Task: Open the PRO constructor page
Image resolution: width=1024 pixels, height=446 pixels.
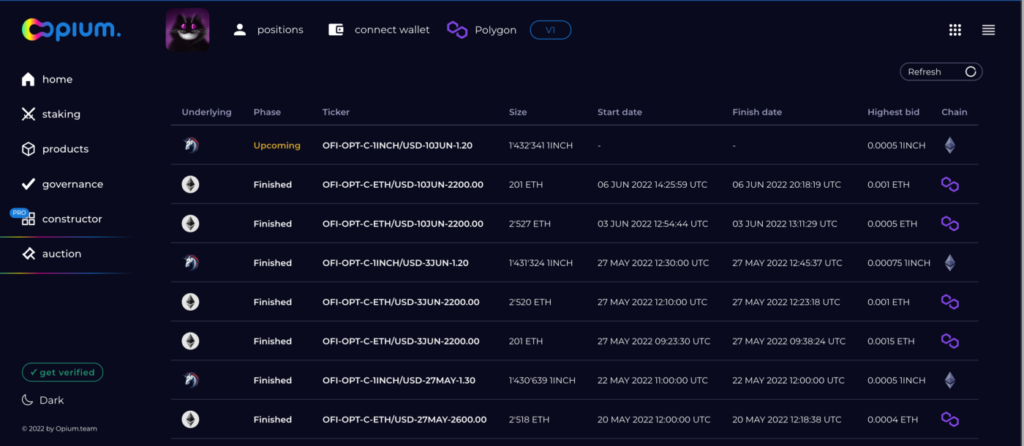Action: [x=71, y=219]
